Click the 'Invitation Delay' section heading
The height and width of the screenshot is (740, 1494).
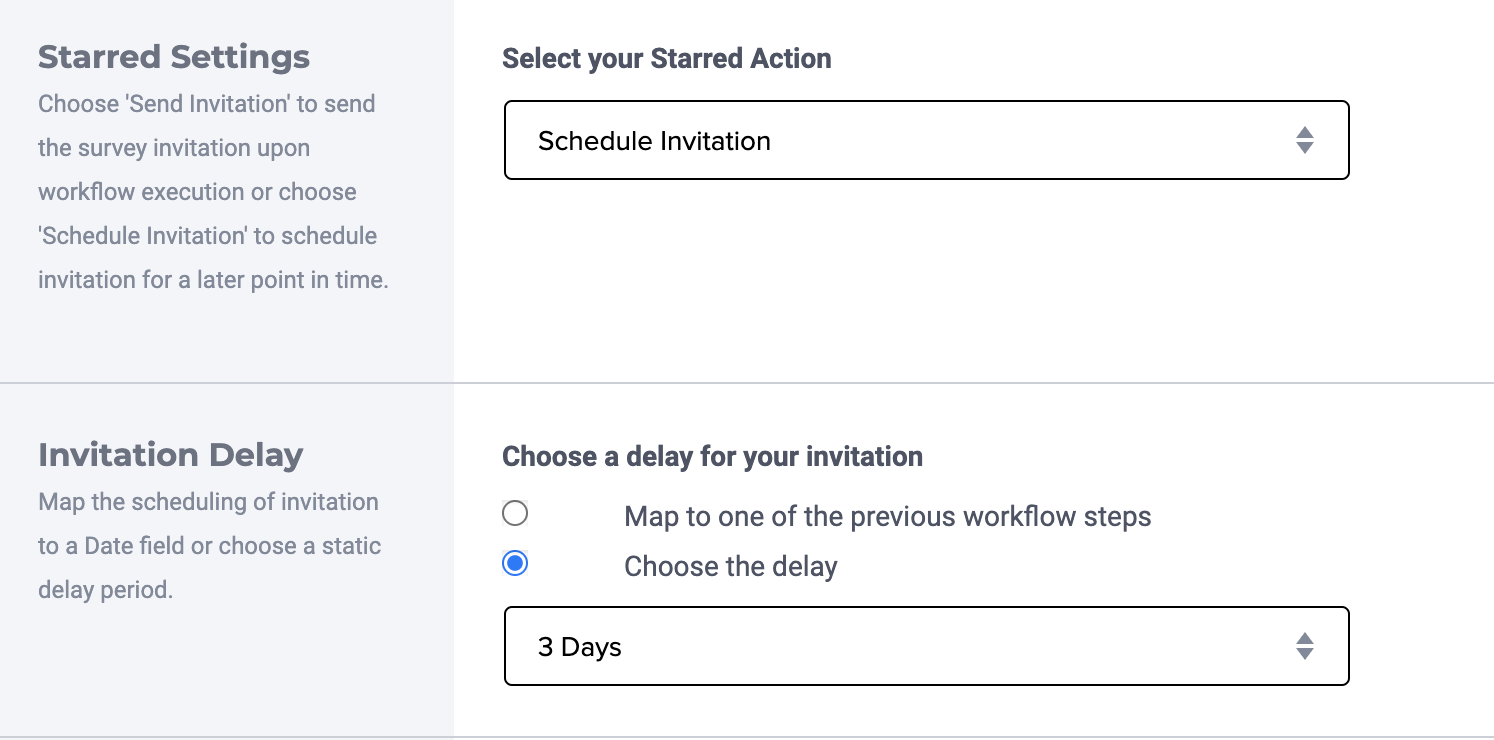pos(171,455)
